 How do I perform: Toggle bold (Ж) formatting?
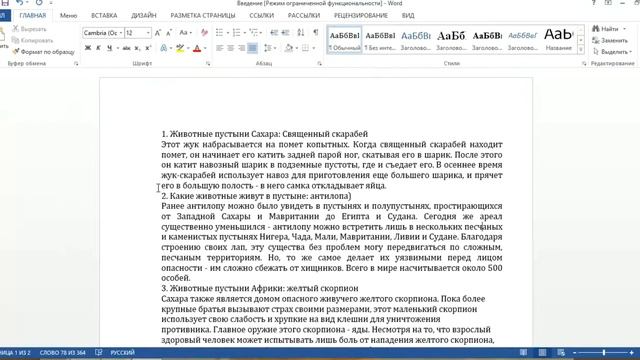[x=87, y=48]
